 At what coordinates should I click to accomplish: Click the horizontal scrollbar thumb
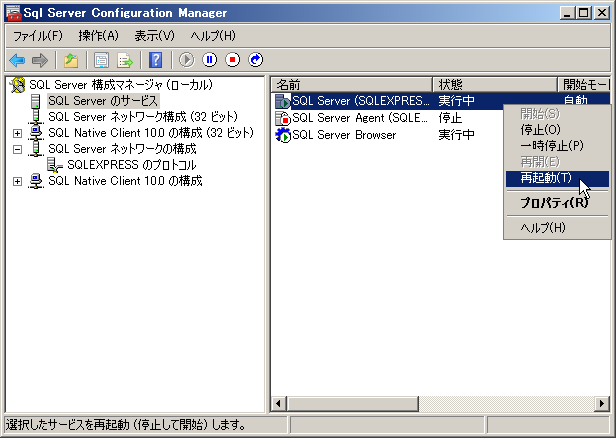(353, 404)
